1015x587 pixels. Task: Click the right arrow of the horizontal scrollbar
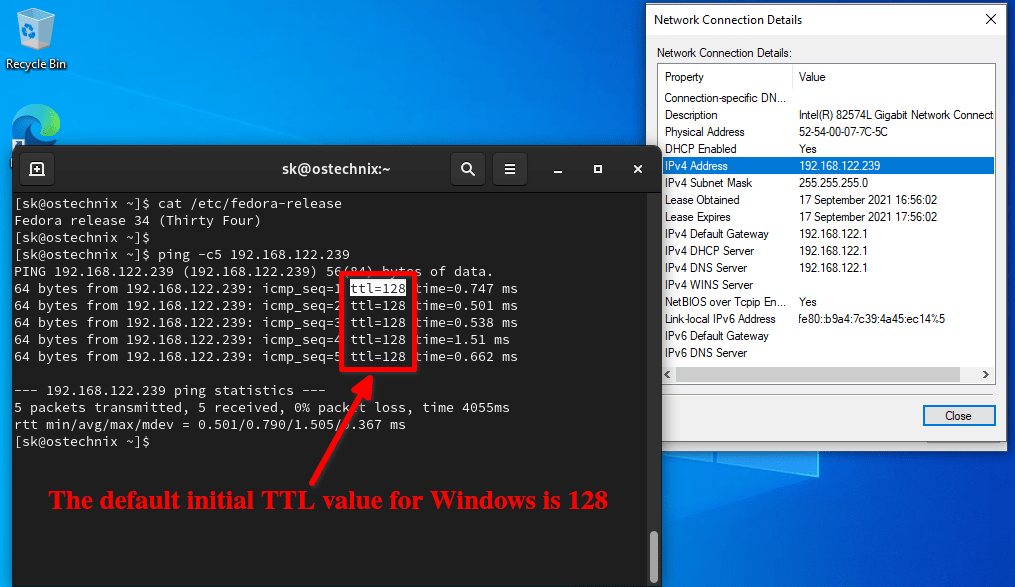click(x=985, y=375)
